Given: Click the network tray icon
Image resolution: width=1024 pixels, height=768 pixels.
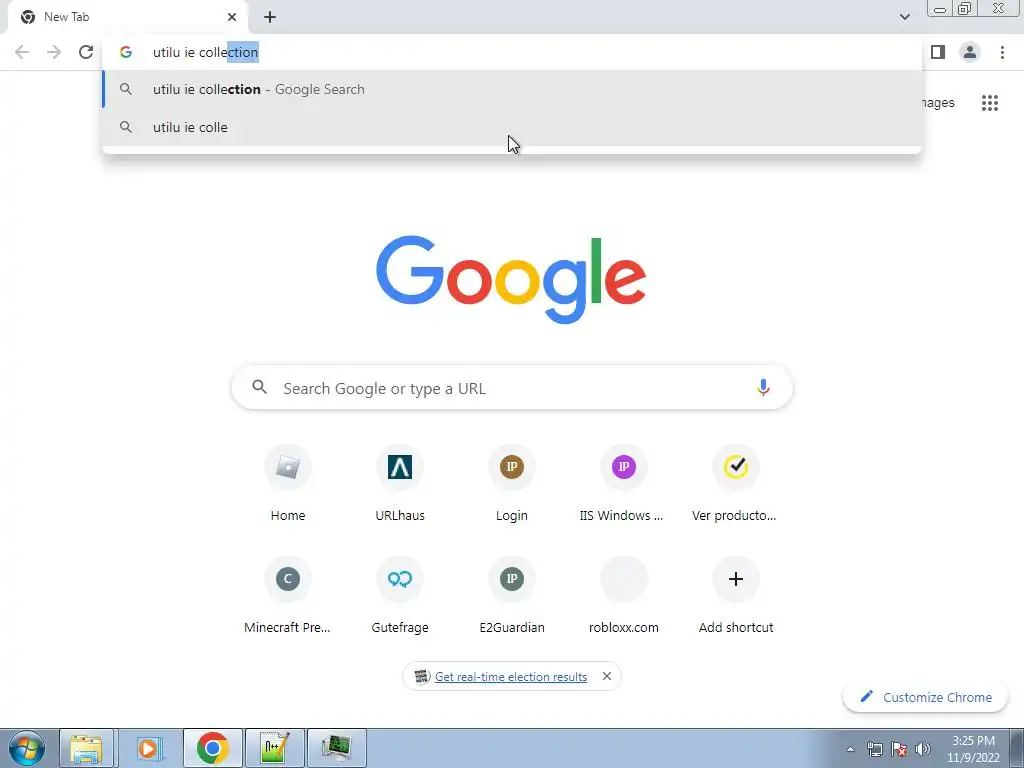Looking at the screenshot, I should pyautogui.click(x=874, y=749).
